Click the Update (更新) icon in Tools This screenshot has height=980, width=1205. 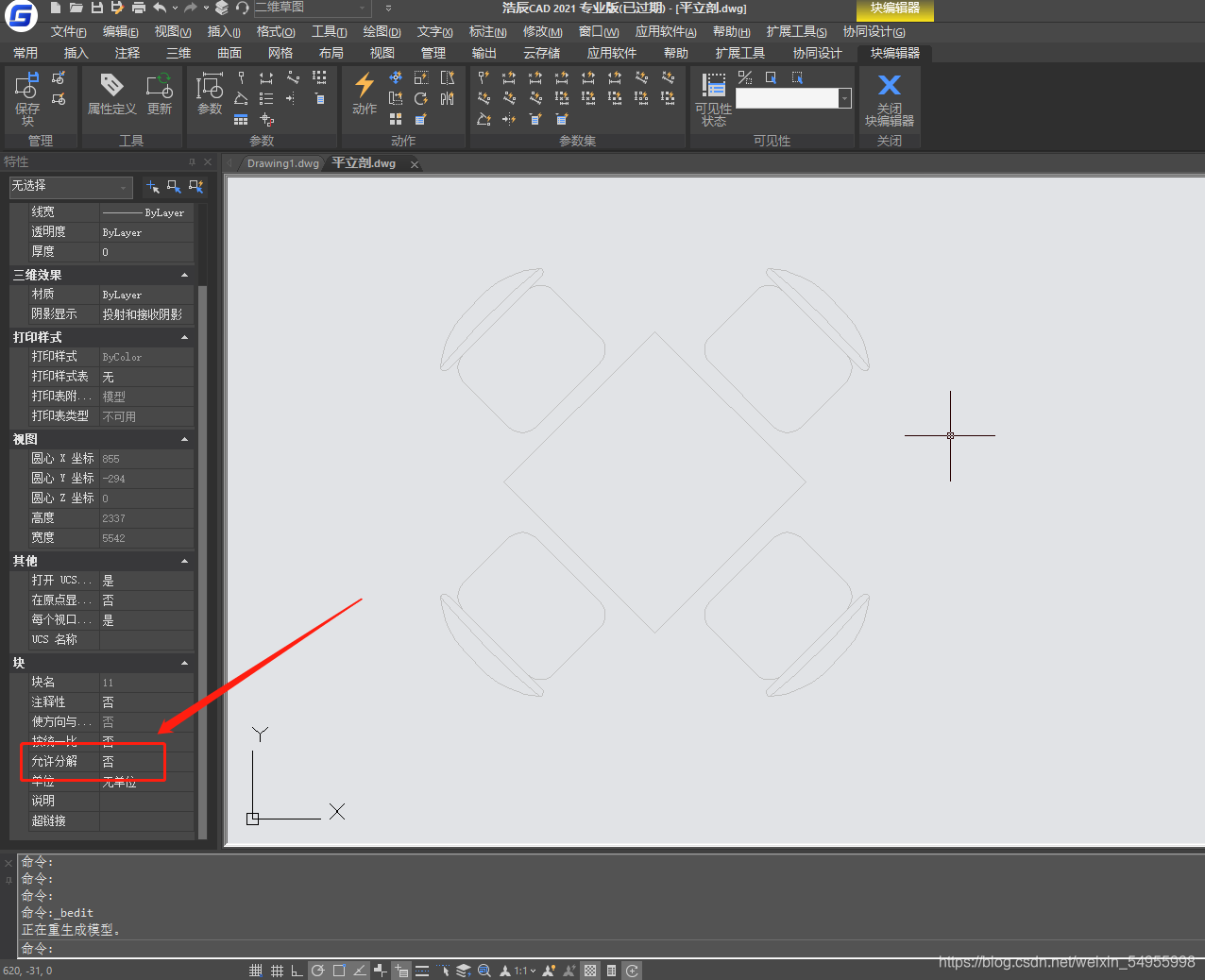(160, 94)
